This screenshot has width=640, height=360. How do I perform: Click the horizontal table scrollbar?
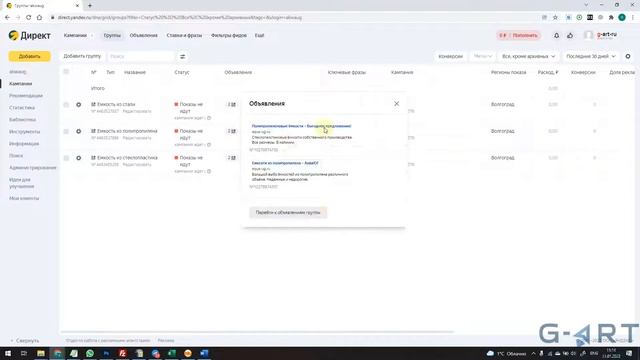tap(257, 332)
